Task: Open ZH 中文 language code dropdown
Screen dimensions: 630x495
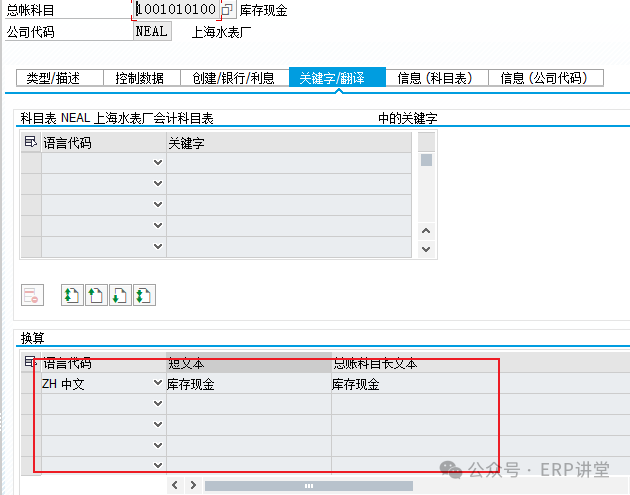Action: coord(157,383)
